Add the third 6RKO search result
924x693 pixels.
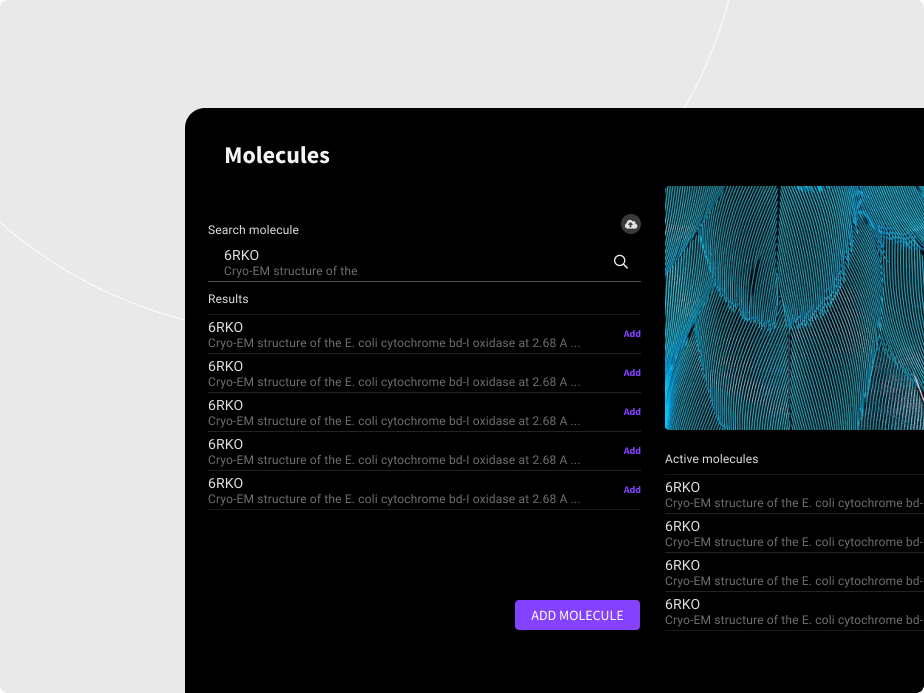(632, 412)
